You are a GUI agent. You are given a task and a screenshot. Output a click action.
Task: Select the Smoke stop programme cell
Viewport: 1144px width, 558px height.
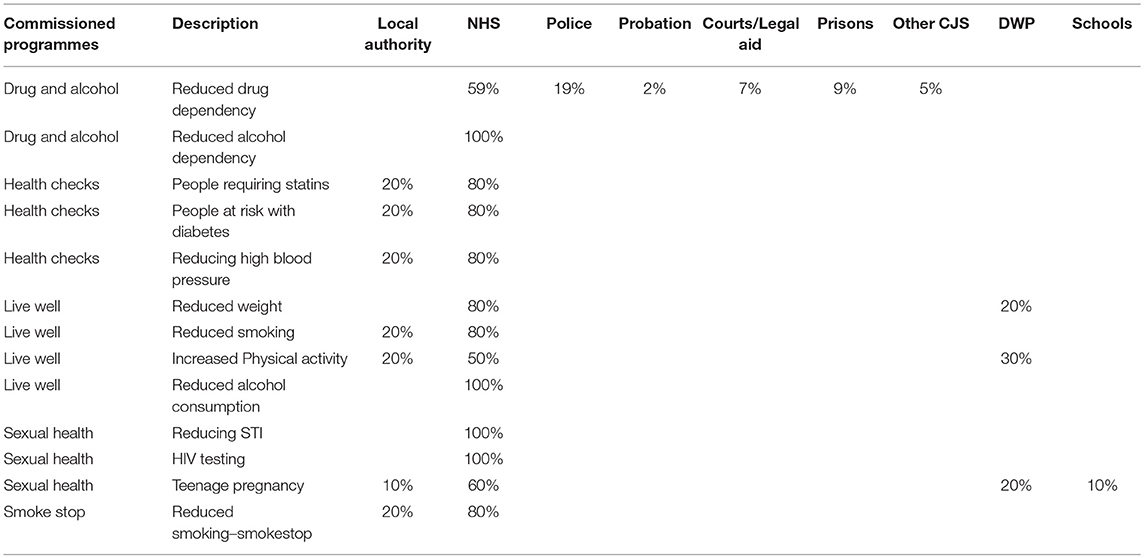(x=45, y=511)
